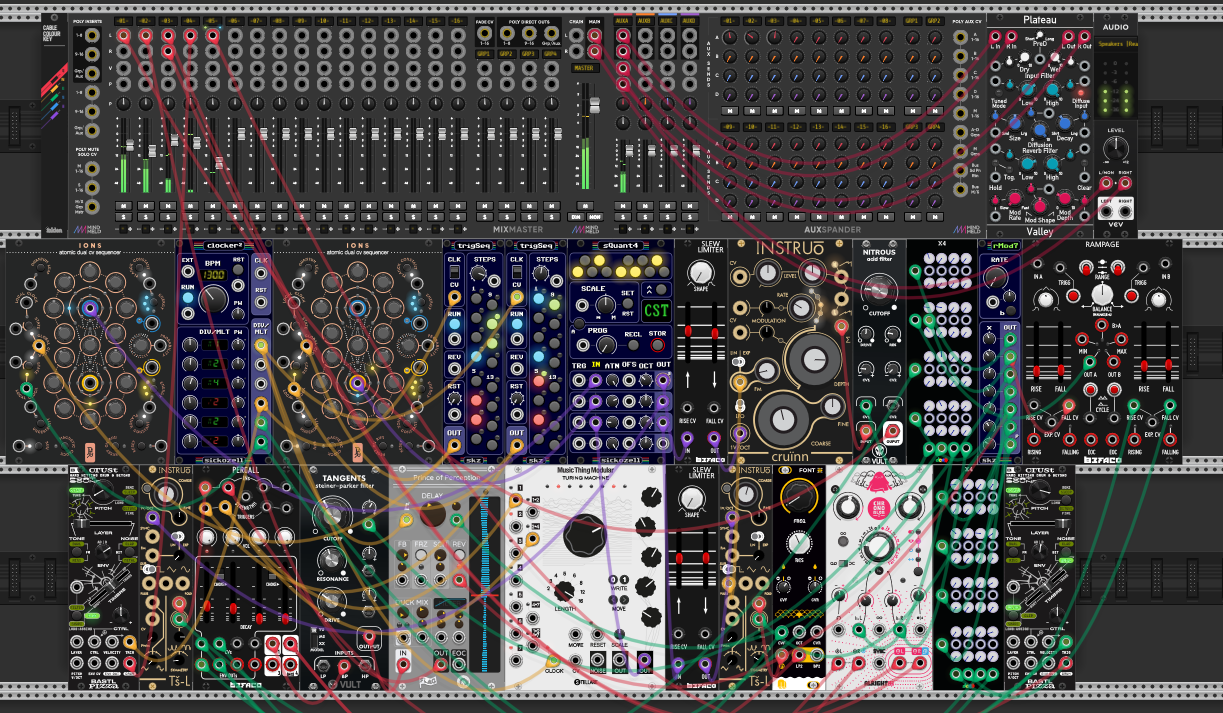1223x713 pixels.
Task: Click the Nitrous CUTOFF knob
Action: 879,290
